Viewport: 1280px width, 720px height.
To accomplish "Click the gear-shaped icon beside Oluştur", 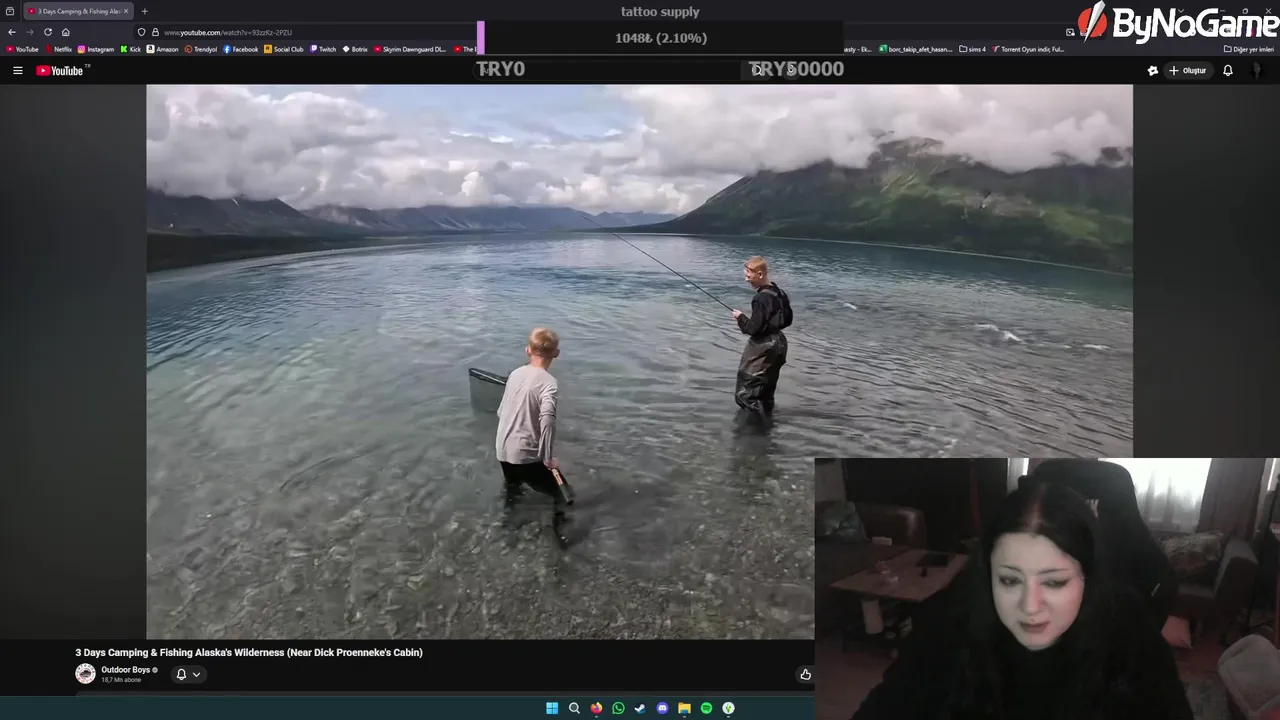I will tap(1153, 70).
